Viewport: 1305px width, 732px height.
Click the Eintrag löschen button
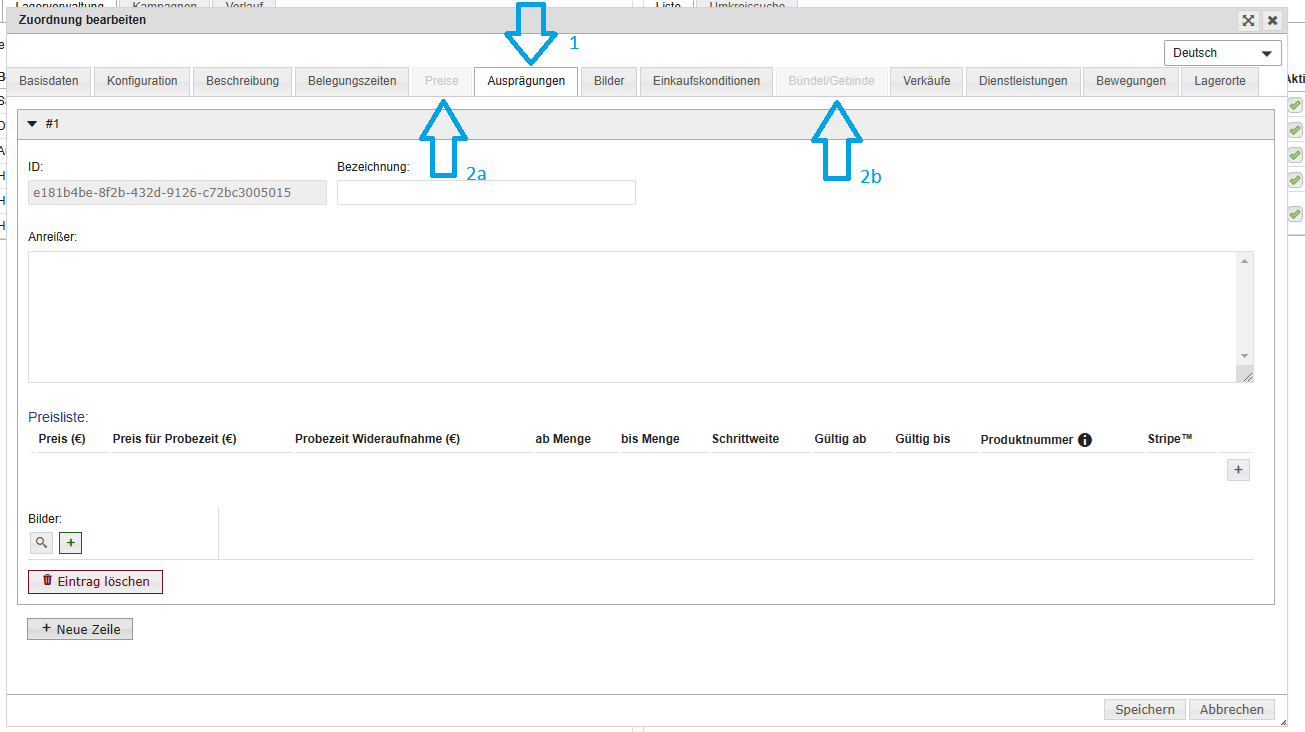(95, 581)
